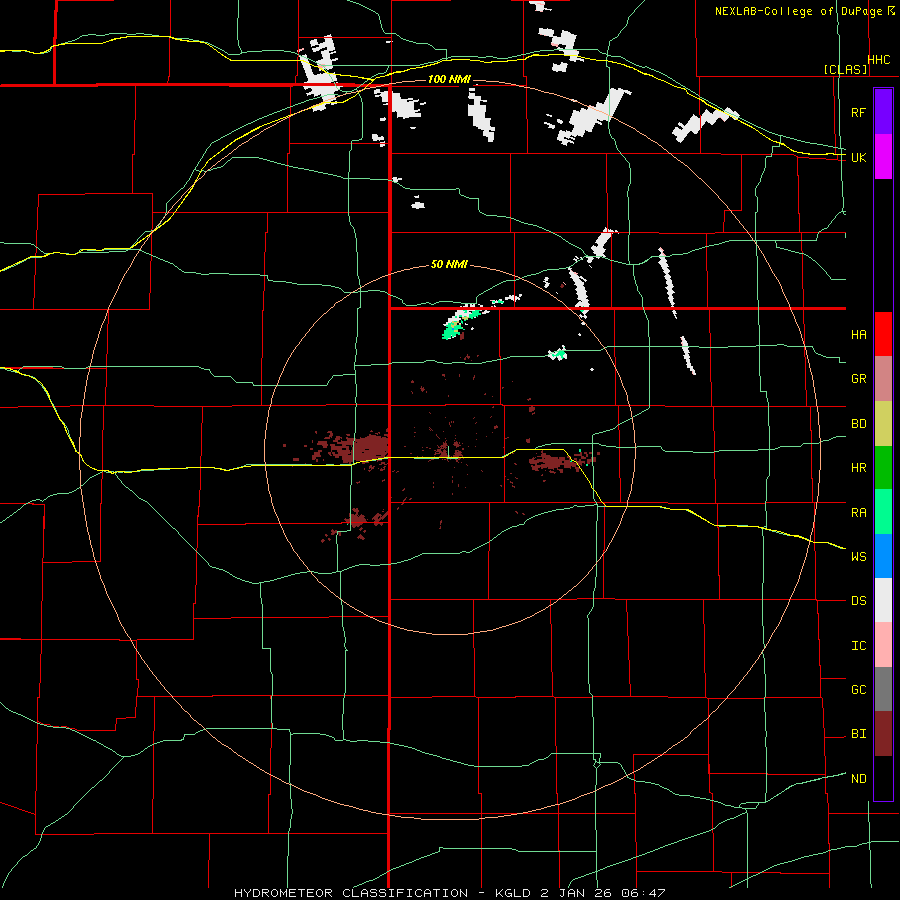Click the ND legend label
900x900 pixels.
click(858, 779)
